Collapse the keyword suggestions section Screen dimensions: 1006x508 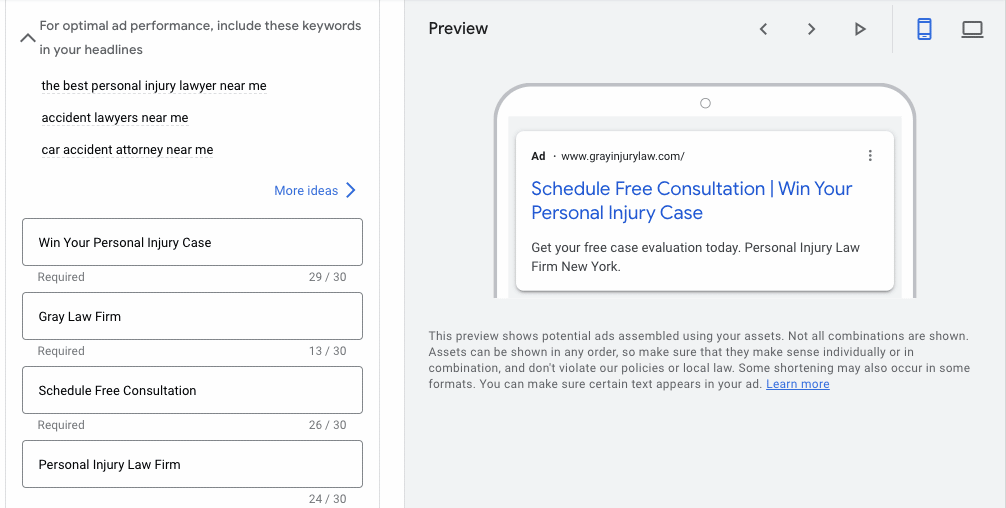click(28, 38)
